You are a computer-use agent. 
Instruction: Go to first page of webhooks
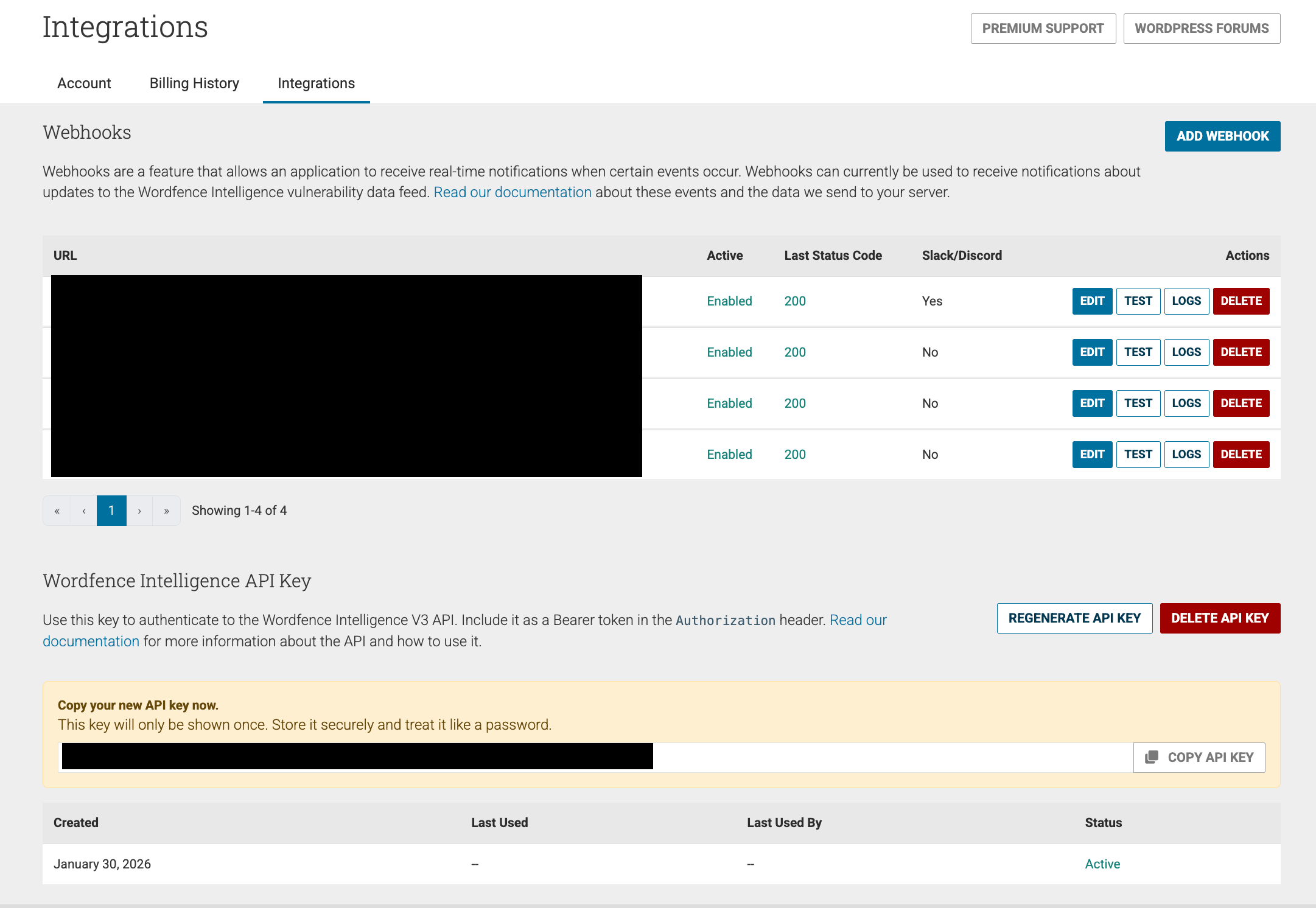point(57,511)
